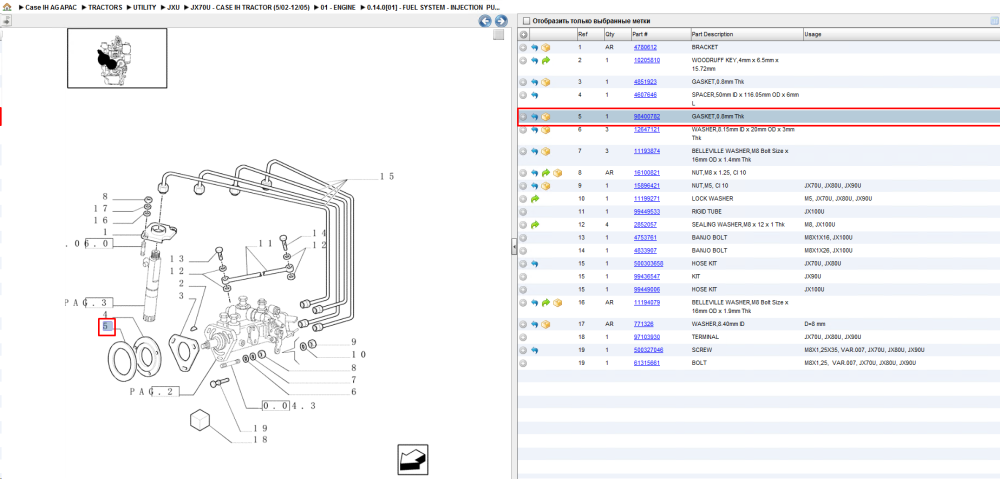Click the add-all circle icon in table header
1000x479 pixels.
(x=523, y=34)
